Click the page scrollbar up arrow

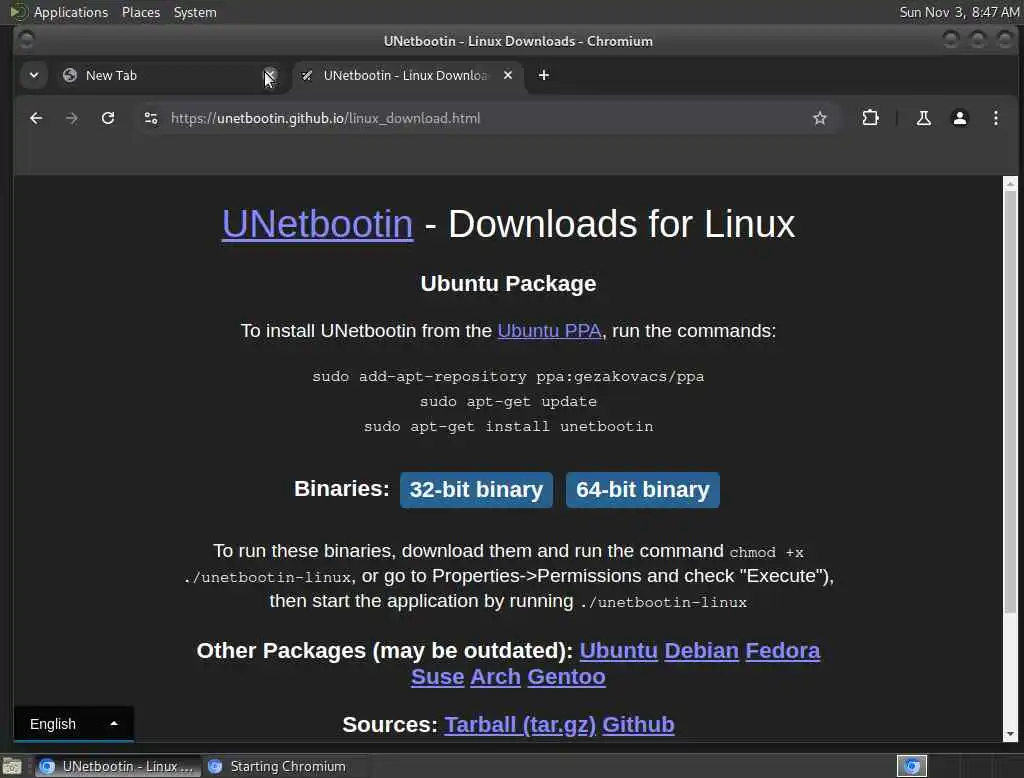(x=1010, y=184)
